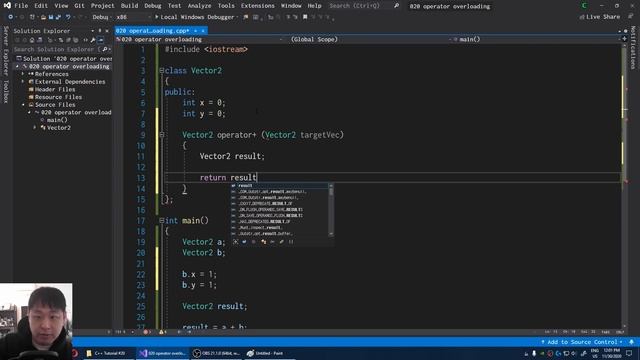Open the Global Scope dropdown
The width and height of the screenshot is (640, 360).
click(x=369, y=39)
